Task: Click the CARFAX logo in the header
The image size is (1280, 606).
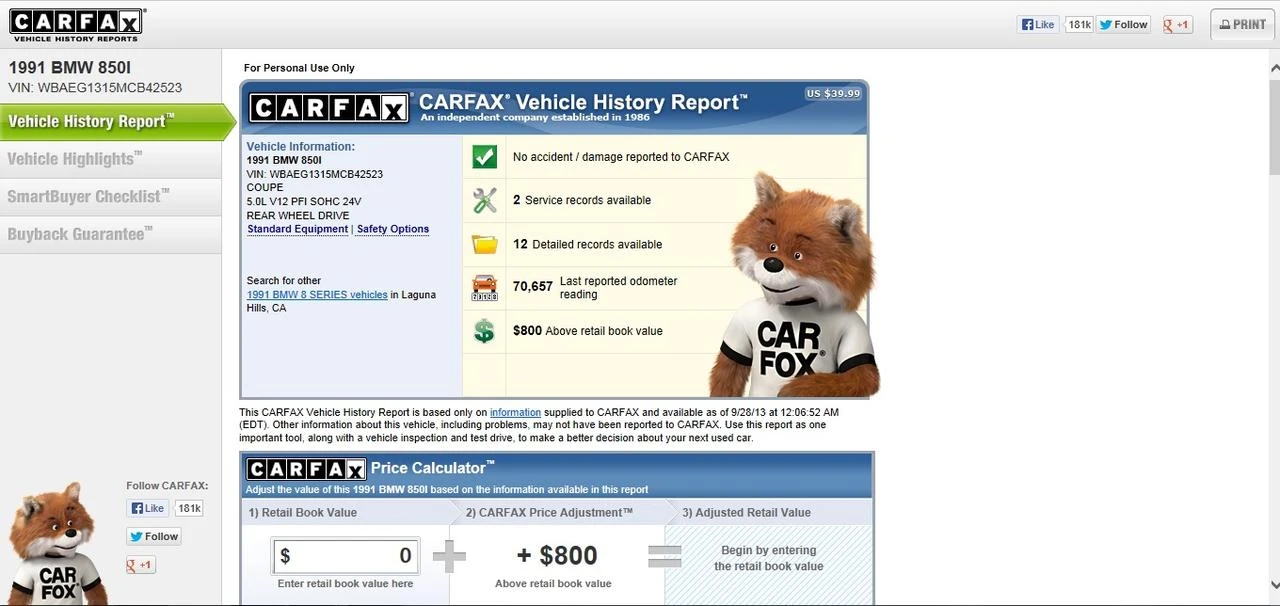Action: [77, 24]
